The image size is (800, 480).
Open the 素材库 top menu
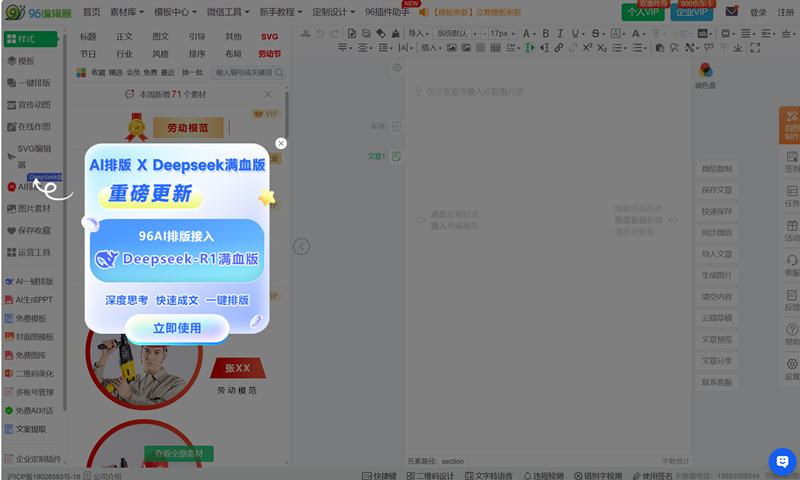pos(127,12)
